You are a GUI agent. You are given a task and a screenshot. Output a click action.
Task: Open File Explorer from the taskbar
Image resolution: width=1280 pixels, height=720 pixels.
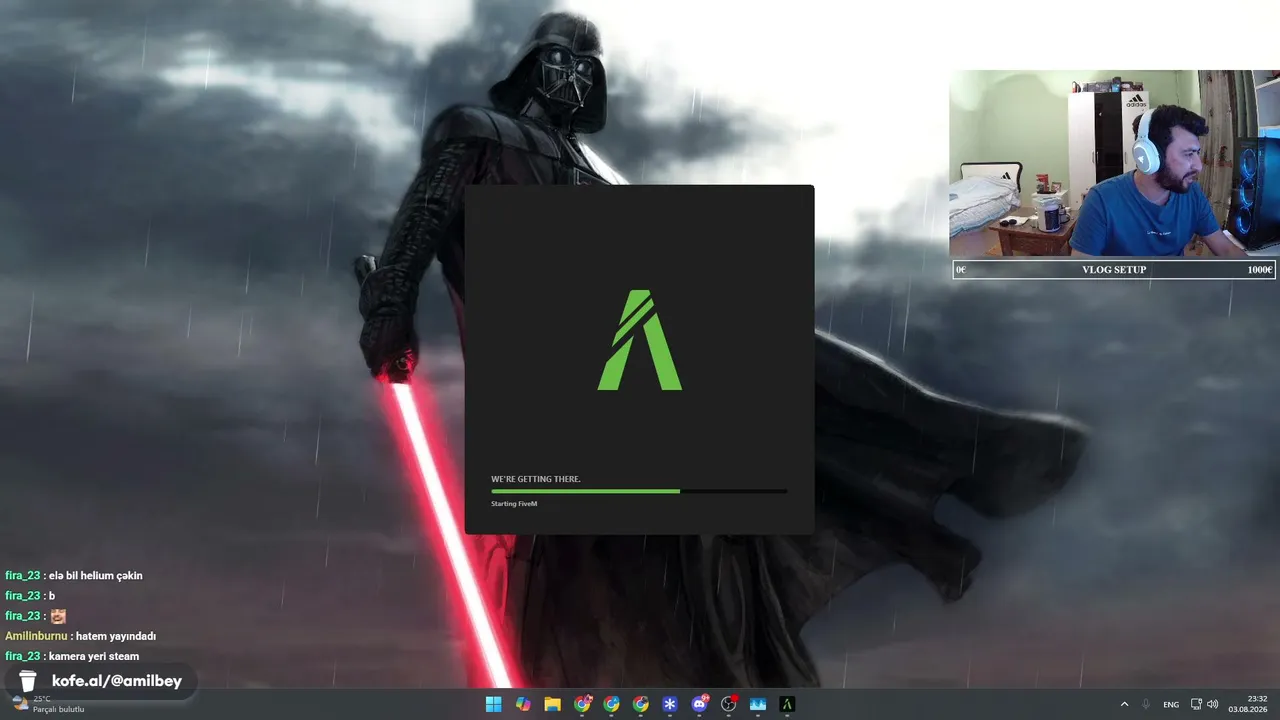tap(552, 704)
